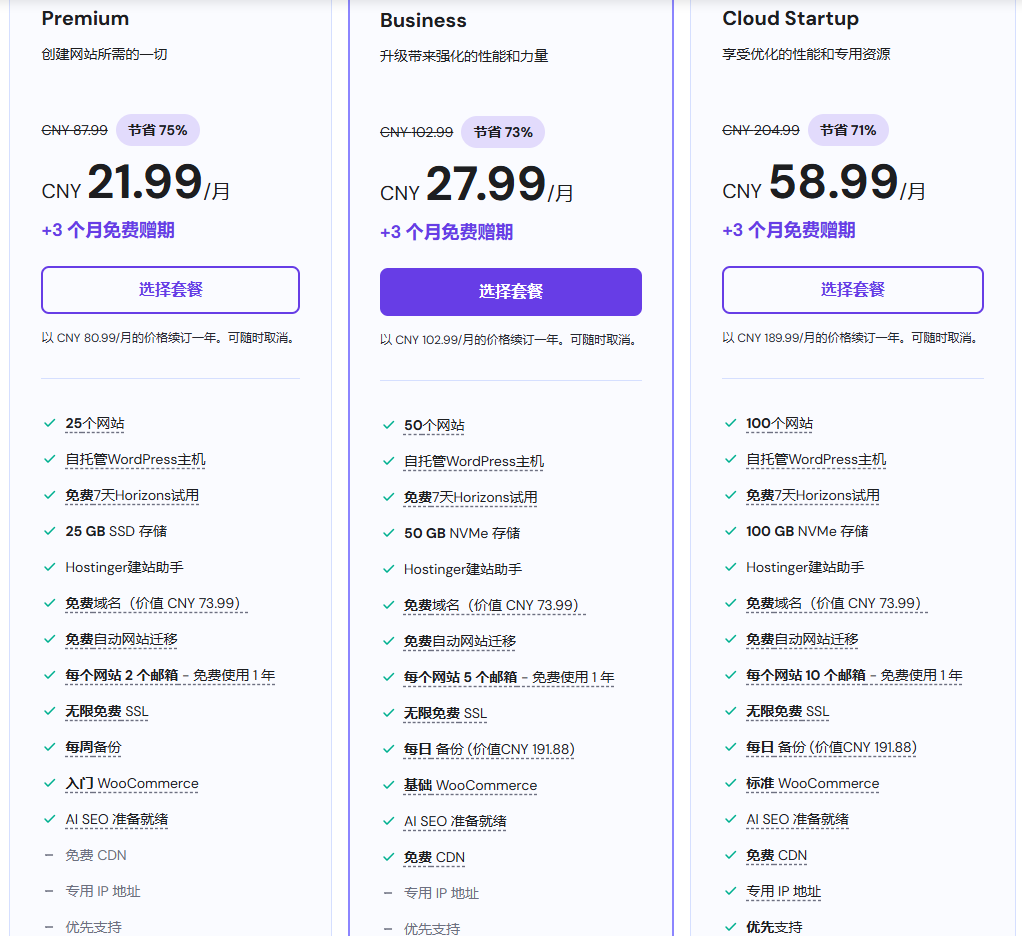
Task: Click checkmark icon beside Premium's 25个网站
Action: 49,423
